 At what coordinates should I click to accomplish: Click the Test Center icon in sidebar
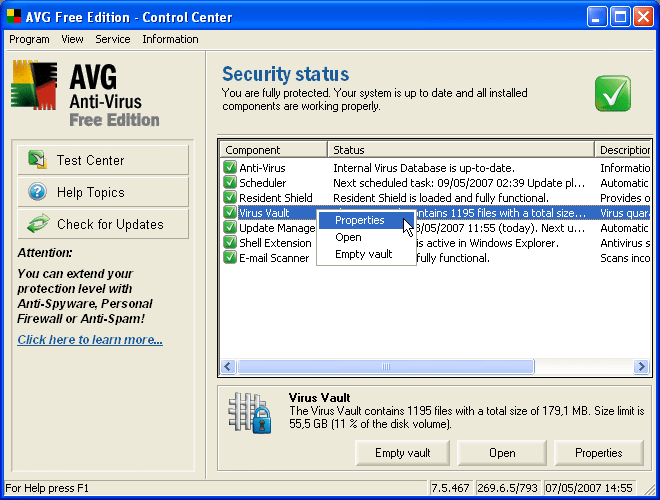37,160
